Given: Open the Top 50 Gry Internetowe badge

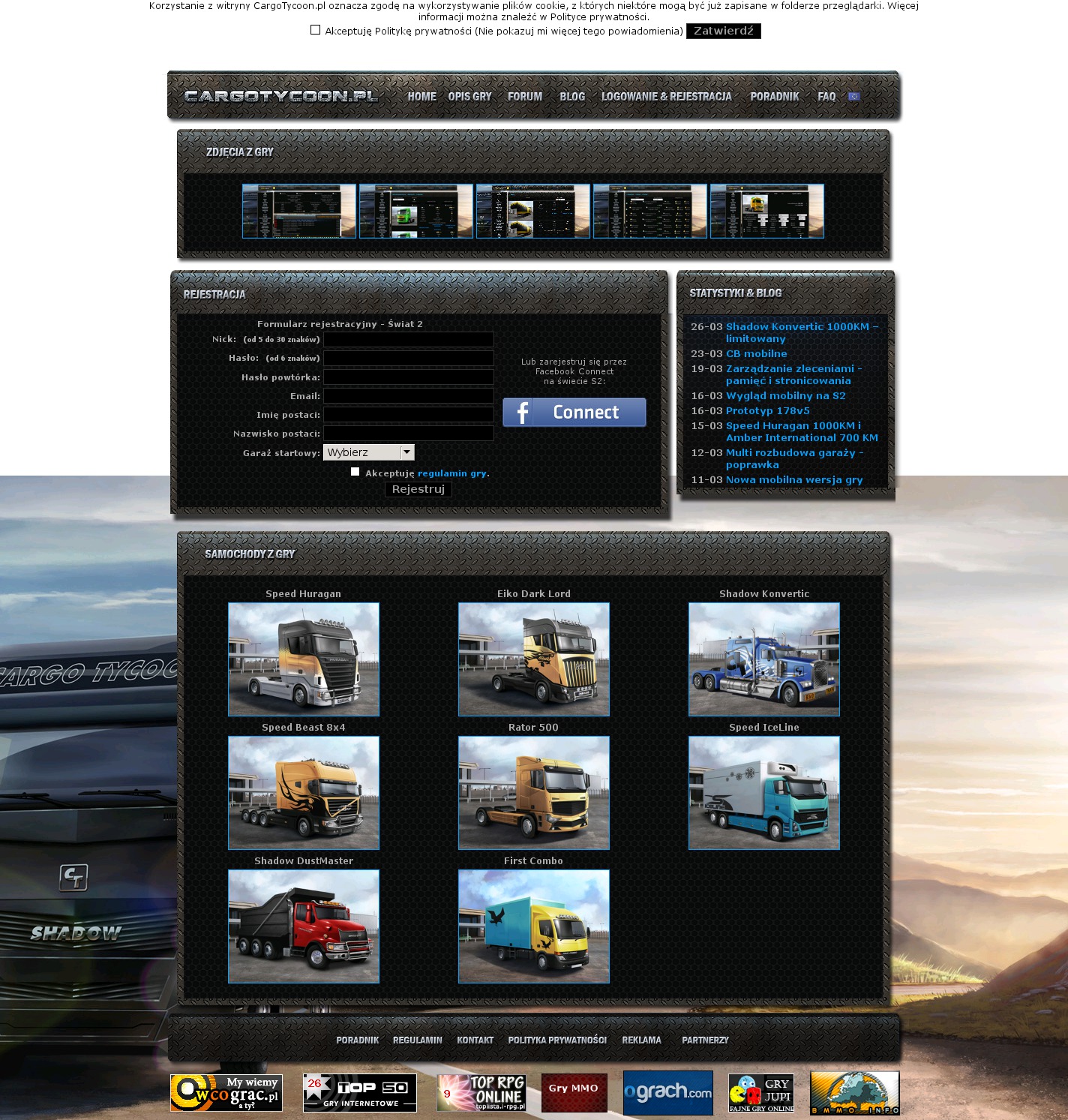Looking at the screenshot, I should [359, 1093].
